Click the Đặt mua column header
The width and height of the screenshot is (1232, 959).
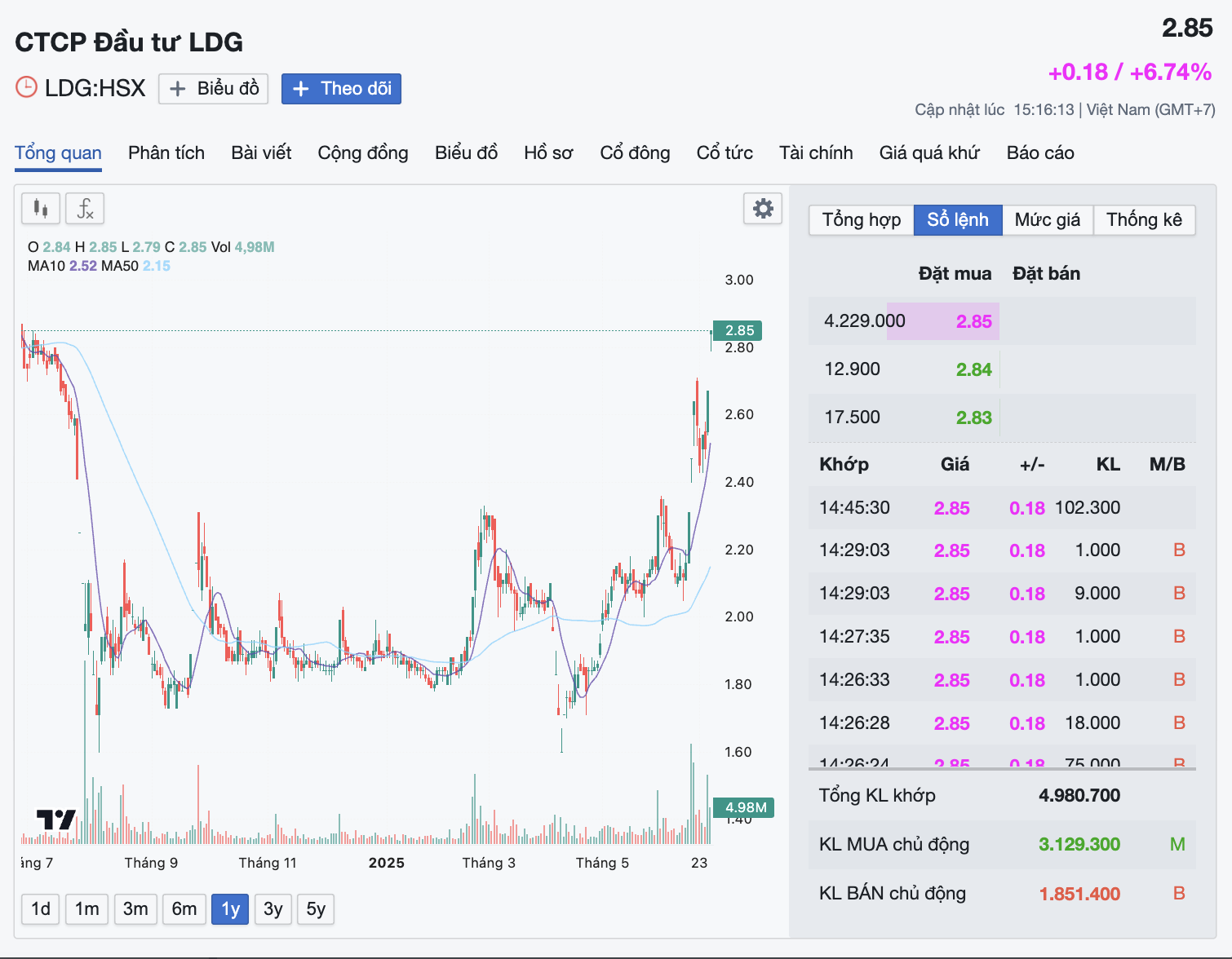[955, 274]
